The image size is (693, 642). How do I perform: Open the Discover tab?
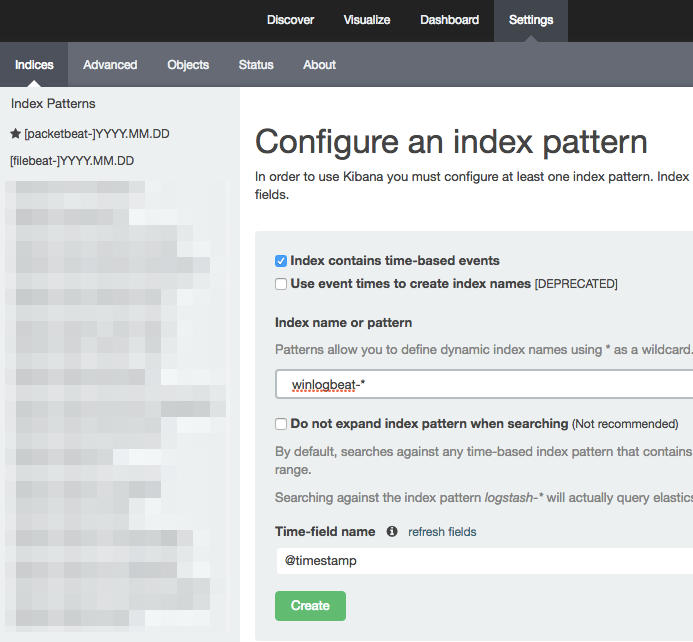coord(290,20)
